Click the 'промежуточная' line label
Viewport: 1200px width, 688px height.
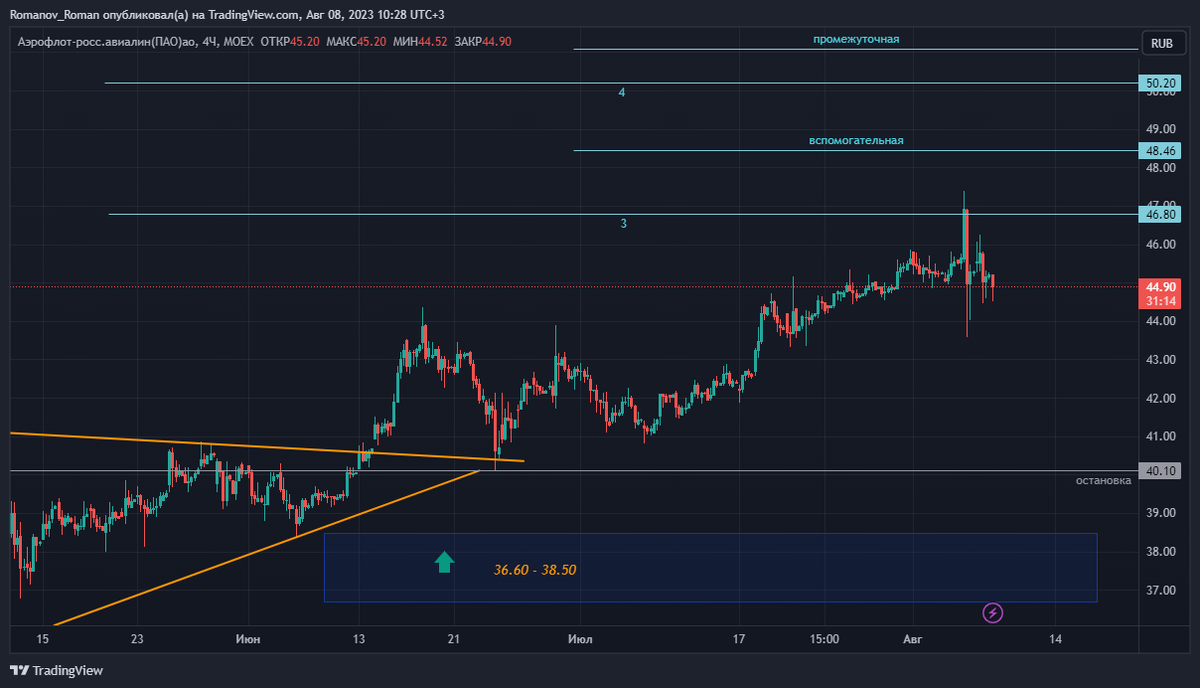(856, 39)
